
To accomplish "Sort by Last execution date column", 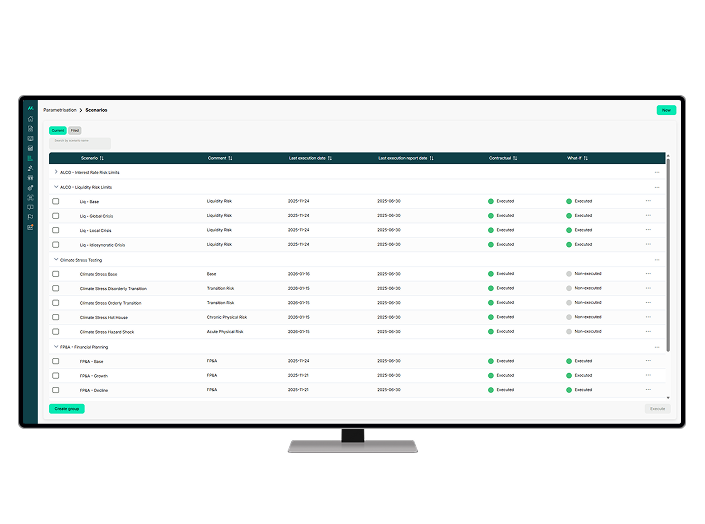I will [330, 158].
